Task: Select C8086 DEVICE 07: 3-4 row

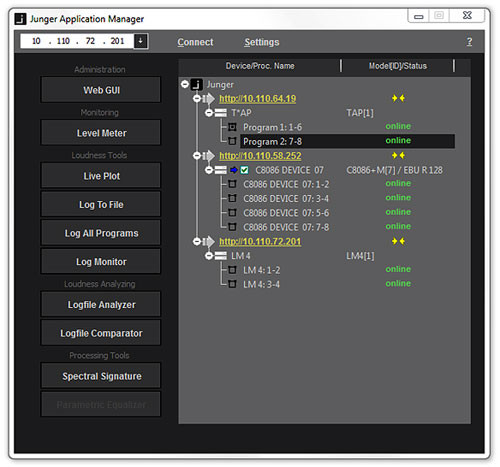Action: (347, 198)
